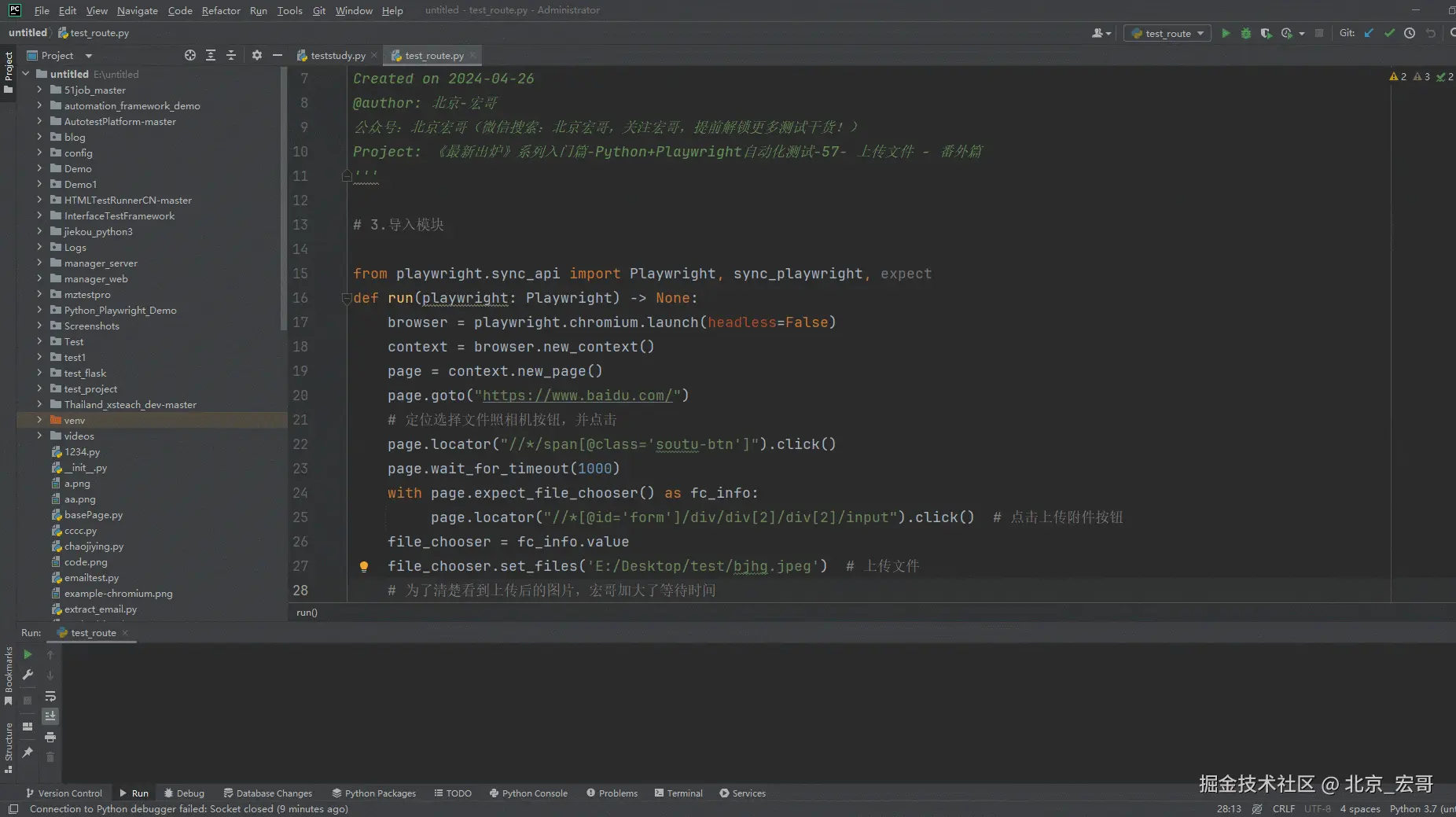The height and width of the screenshot is (817, 1456).
Task: Open the Refactor menu
Action: click(x=221, y=10)
